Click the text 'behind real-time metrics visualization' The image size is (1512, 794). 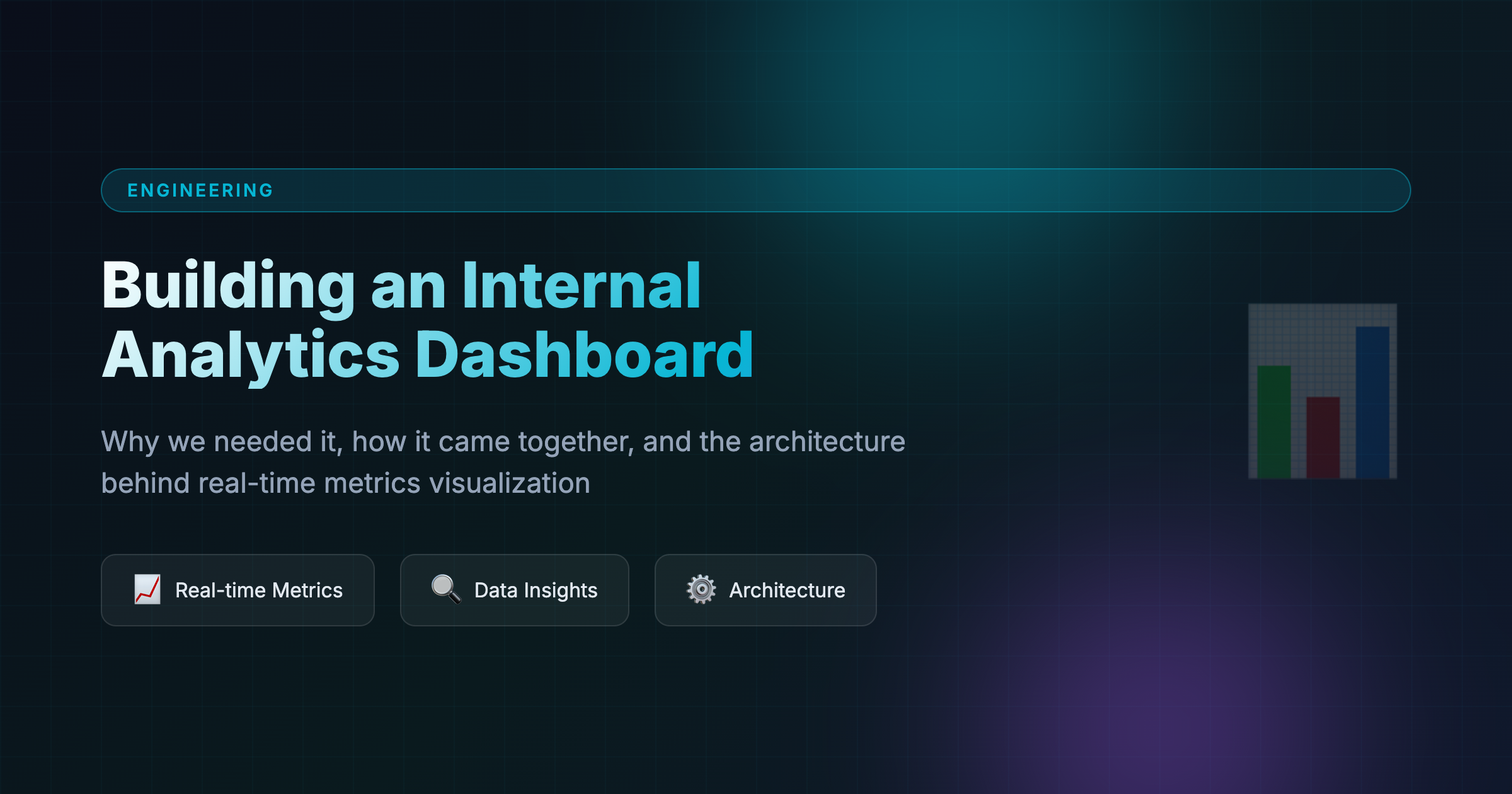(346, 483)
